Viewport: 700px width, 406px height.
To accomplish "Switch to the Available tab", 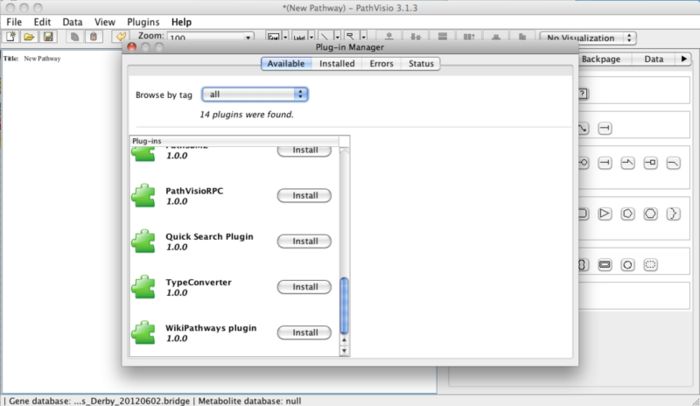I will click(286, 63).
